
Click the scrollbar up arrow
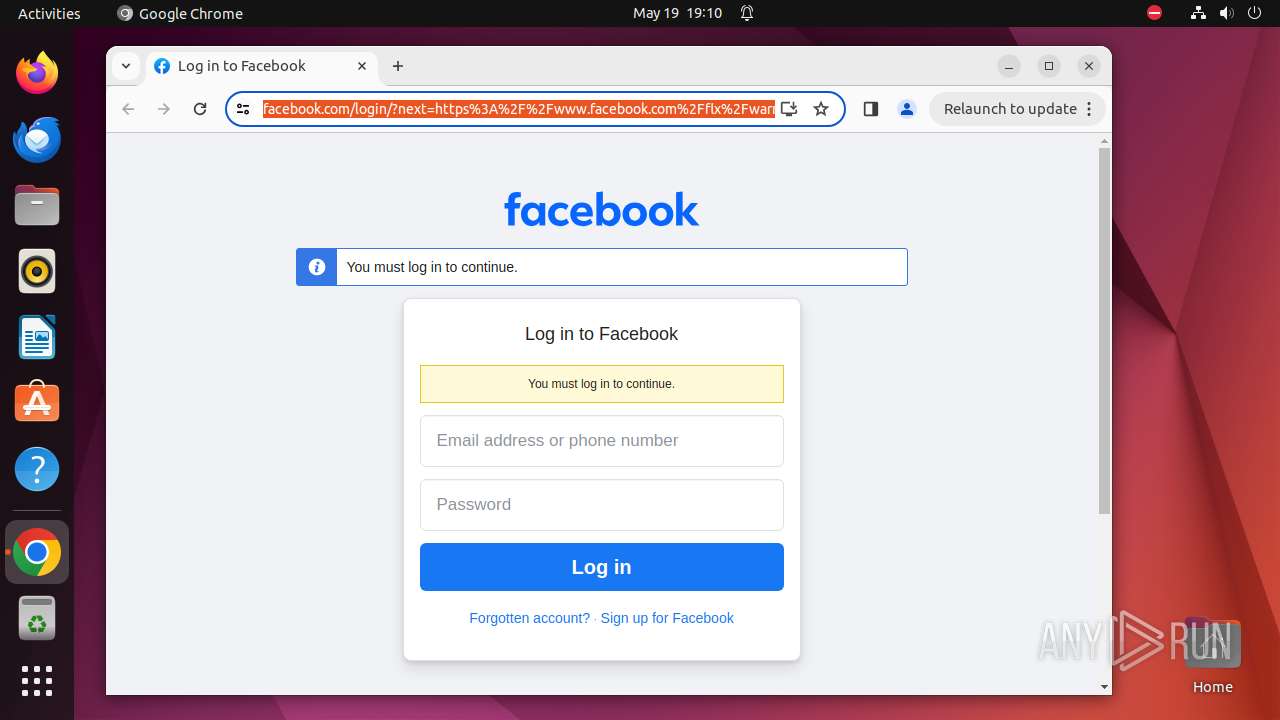[x=1104, y=140]
